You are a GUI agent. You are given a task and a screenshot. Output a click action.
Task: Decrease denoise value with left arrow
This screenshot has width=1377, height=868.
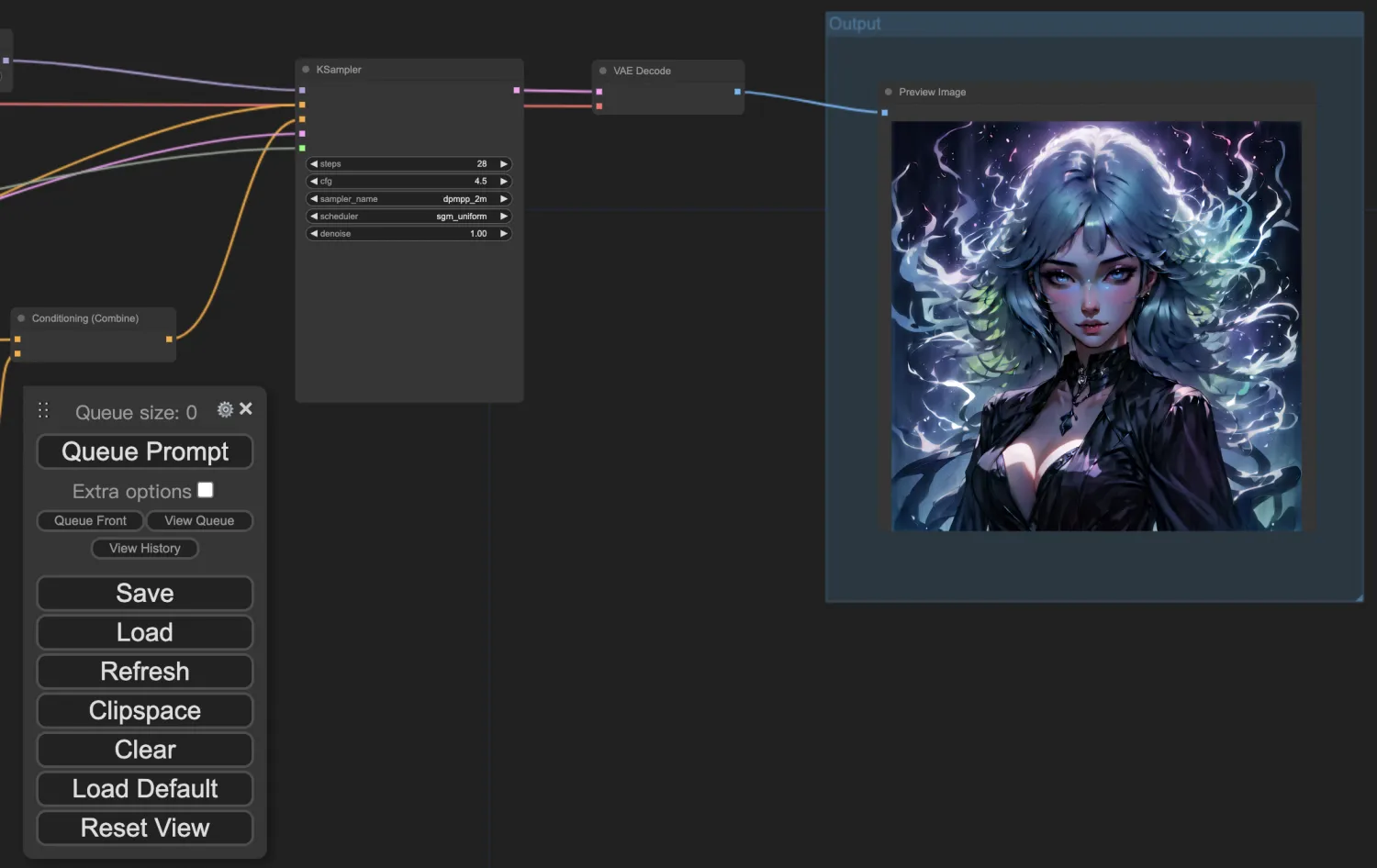314,234
